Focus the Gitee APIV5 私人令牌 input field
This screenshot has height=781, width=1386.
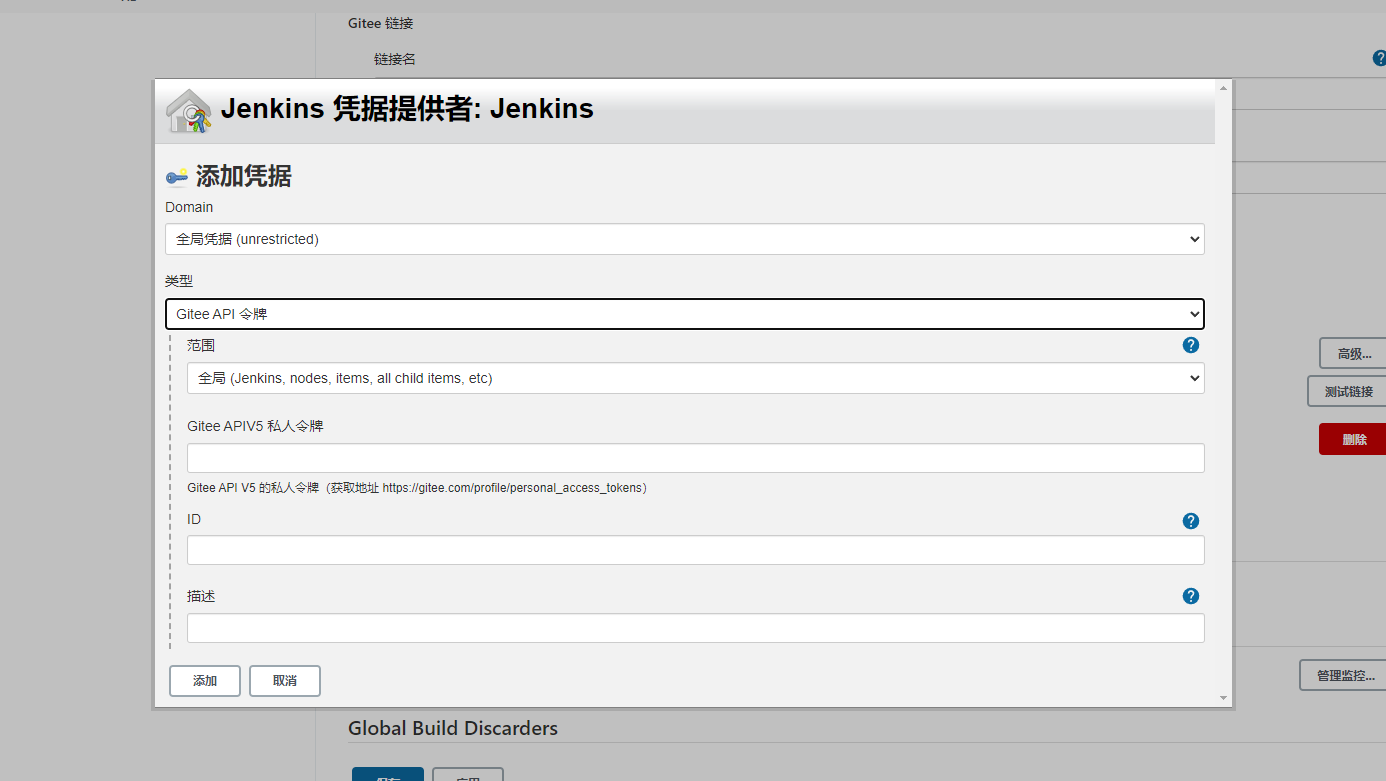[696, 458]
